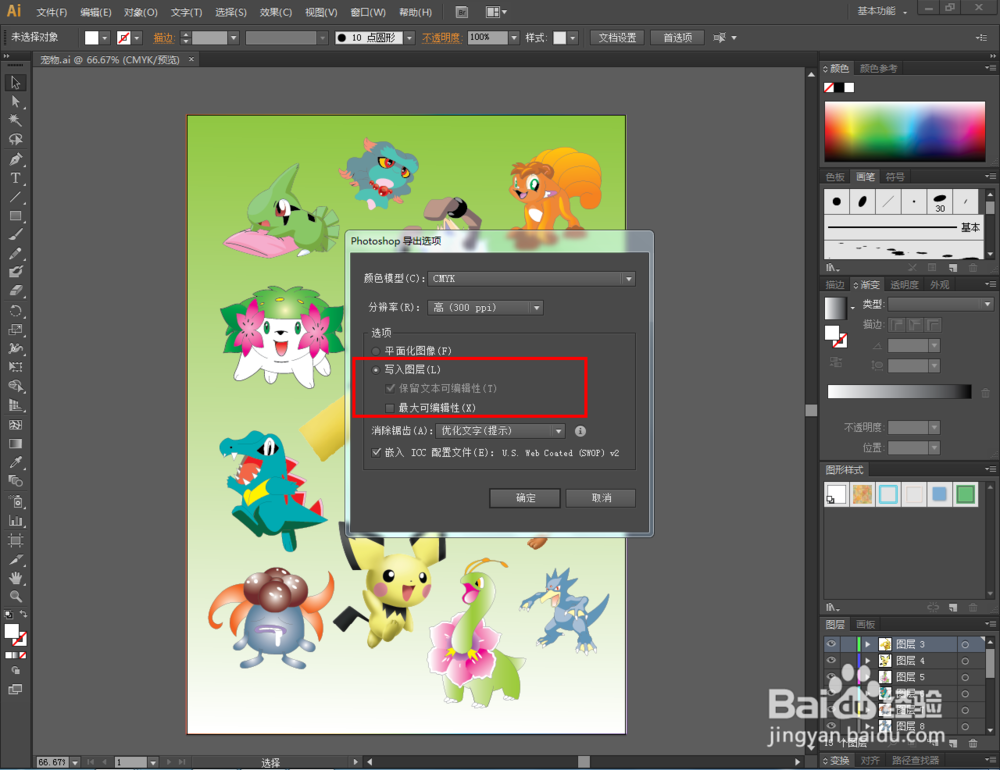Viewport: 1000px width, 770px height.
Task: Click 不透明度 link in control bar
Action: click(x=441, y=38)
